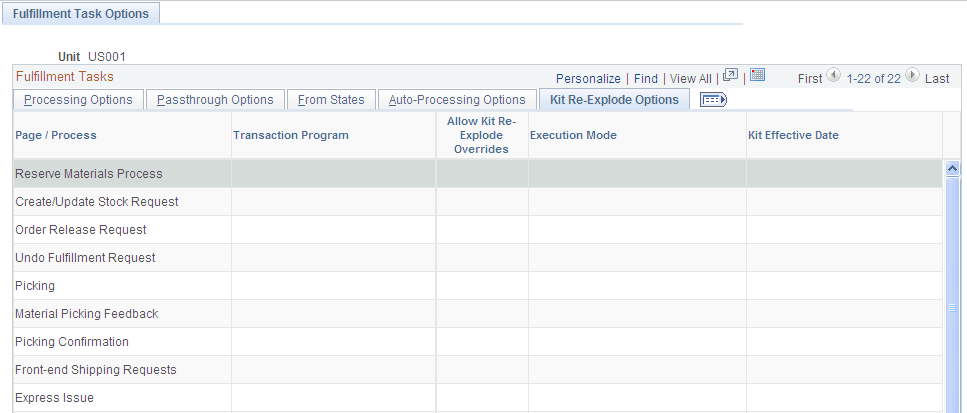This screenshot has width=967, height=413.
Task: Select Picking Confirmation row
Action: click(478, 341)
